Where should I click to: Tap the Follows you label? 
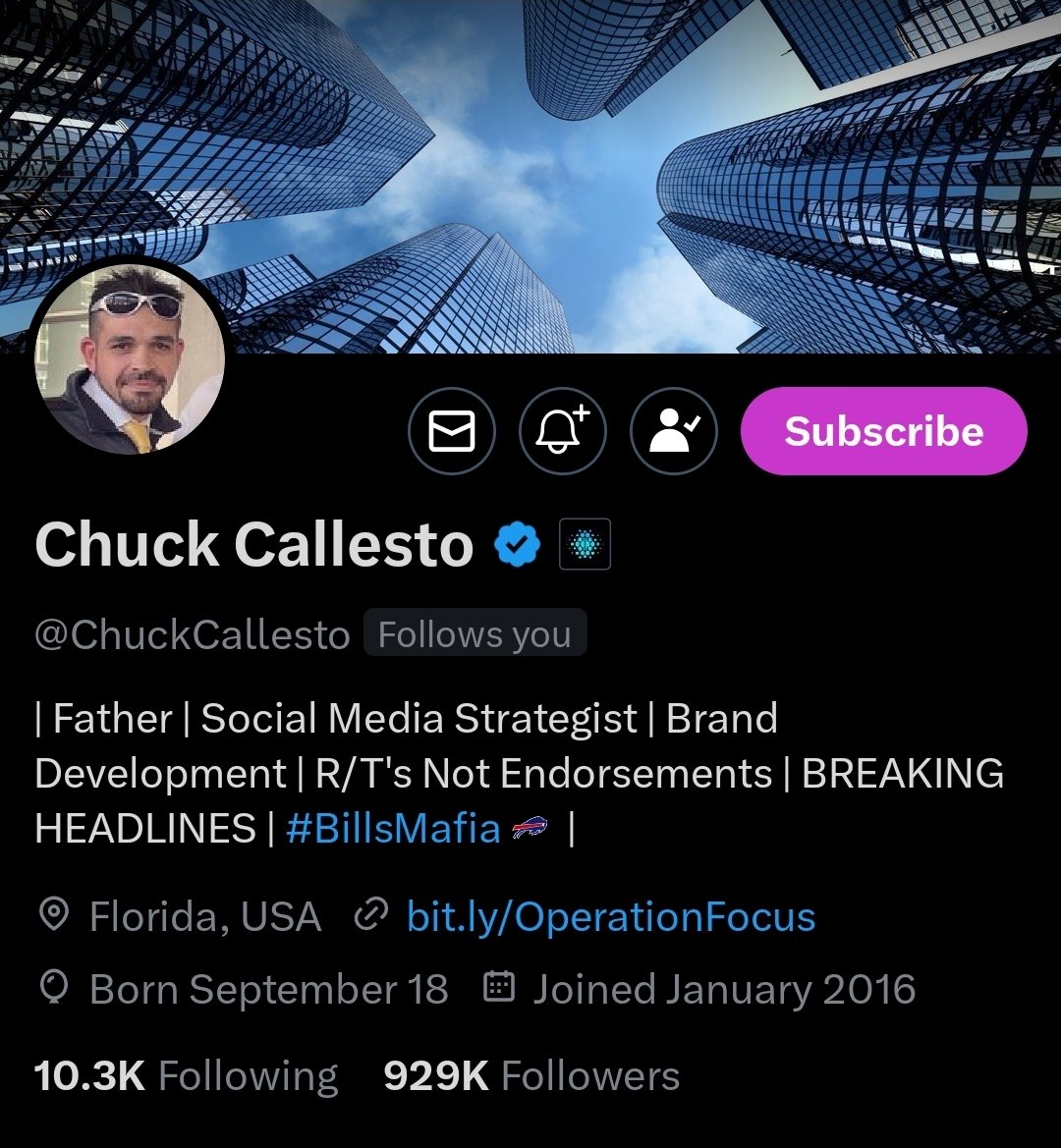coord(475,634)
